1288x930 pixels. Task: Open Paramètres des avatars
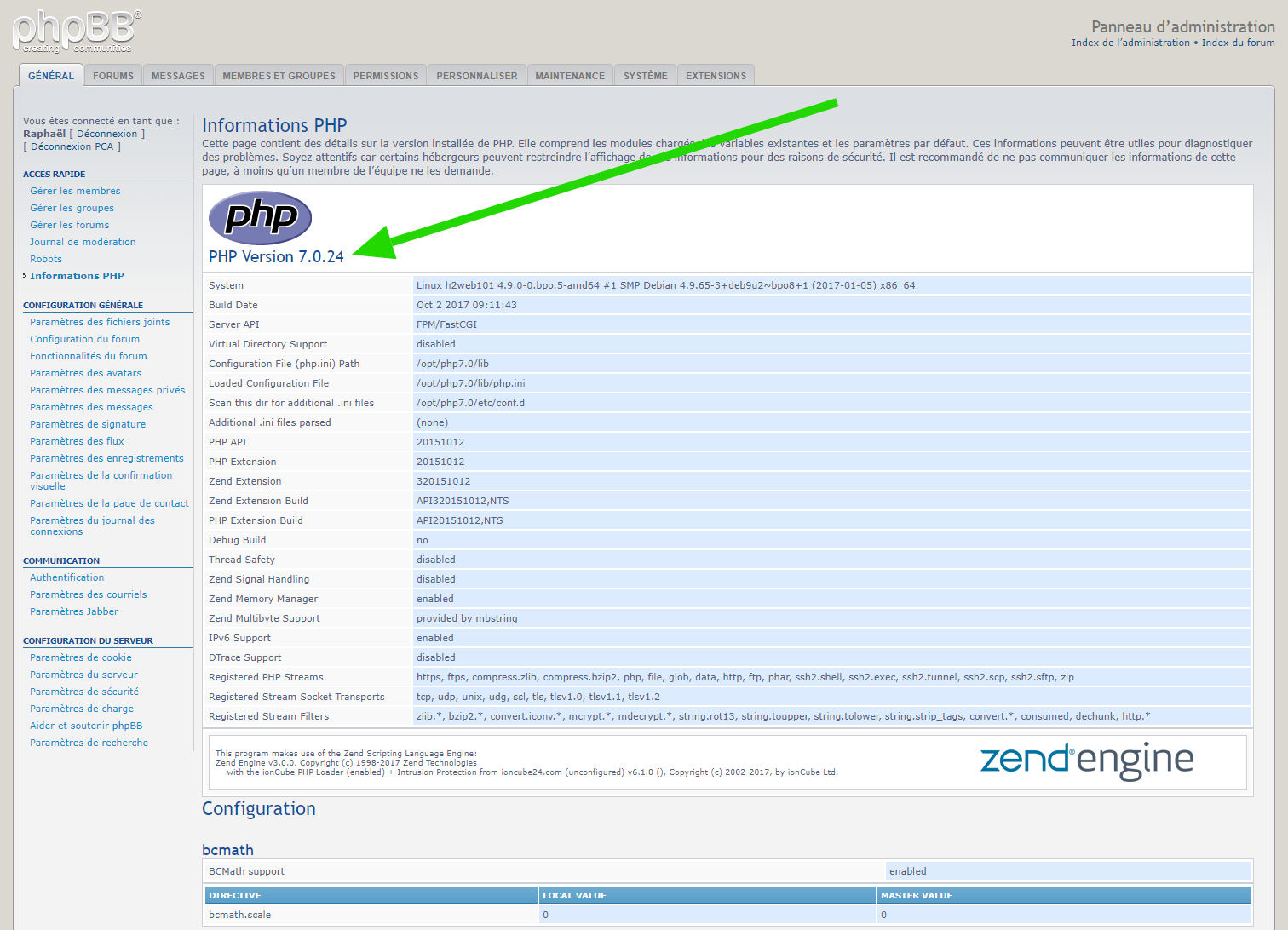[85, 373]
